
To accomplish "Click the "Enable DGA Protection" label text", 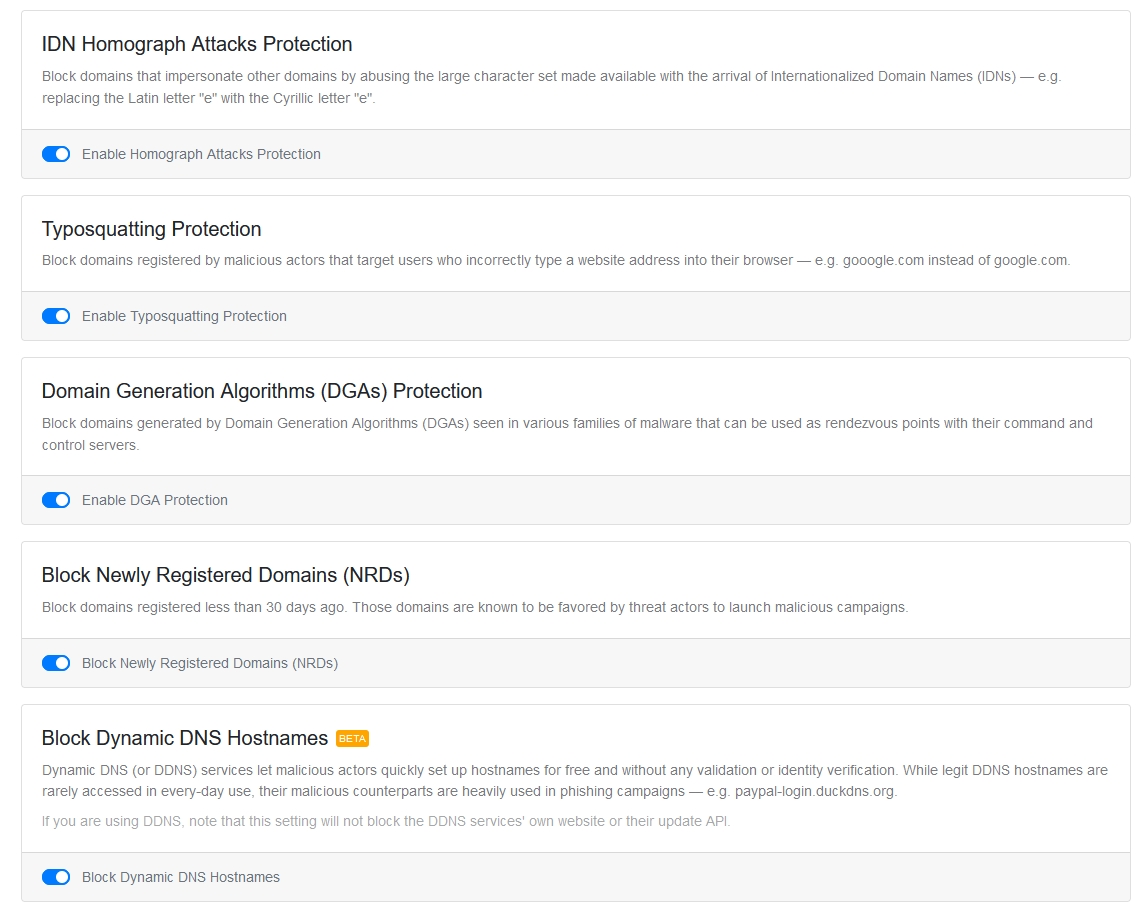I will tap(155, 500).
